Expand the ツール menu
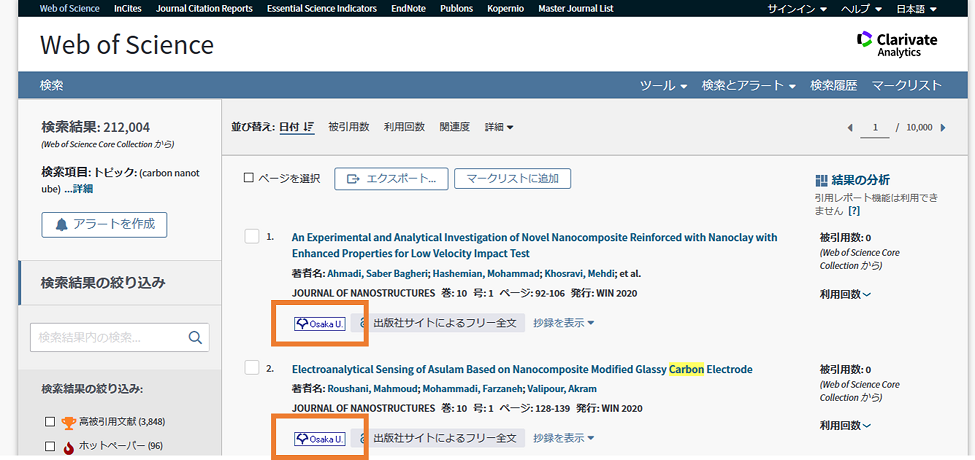This screenshot has width=975, height=460. tap(663, 86)
